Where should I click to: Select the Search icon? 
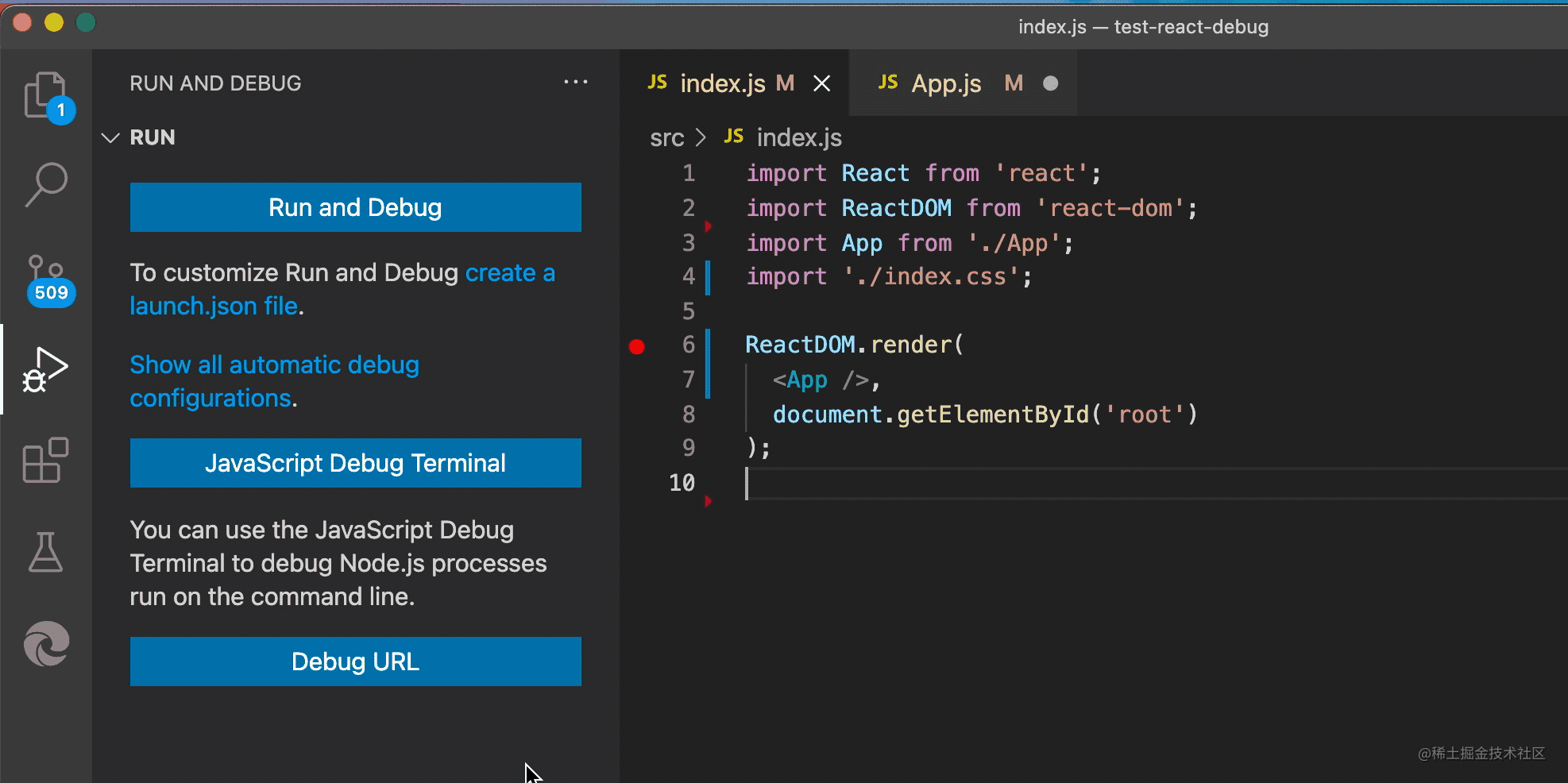coord(46,184)
